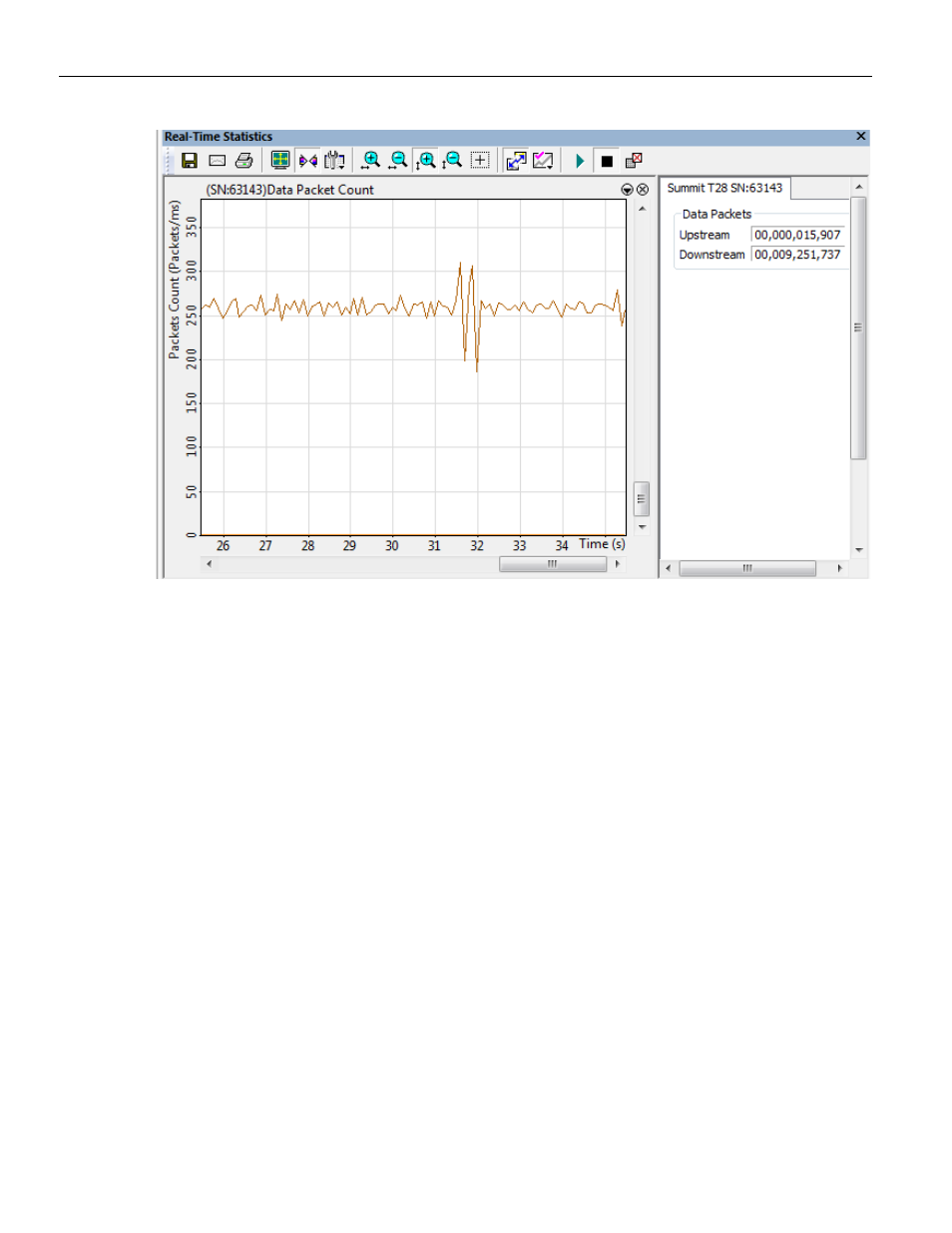
Task: Click the green grid display icon
Action: 280,161
